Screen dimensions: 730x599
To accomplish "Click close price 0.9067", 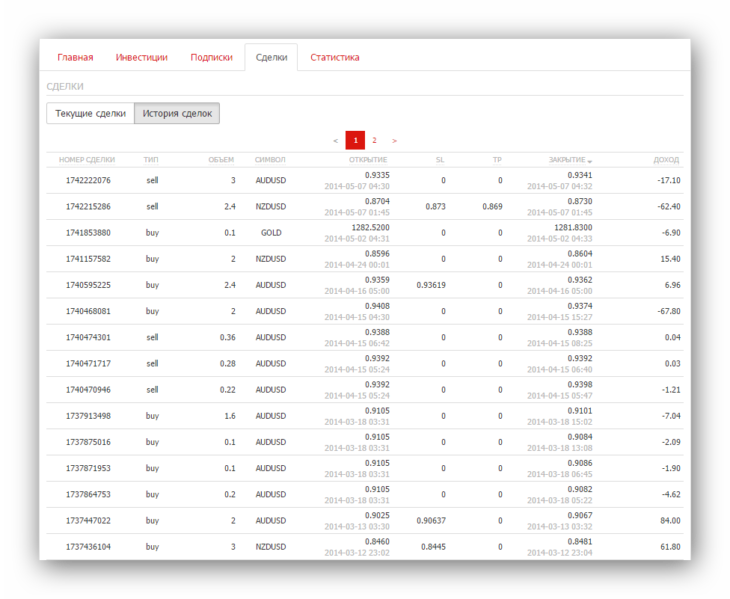I will pos(580,515).
